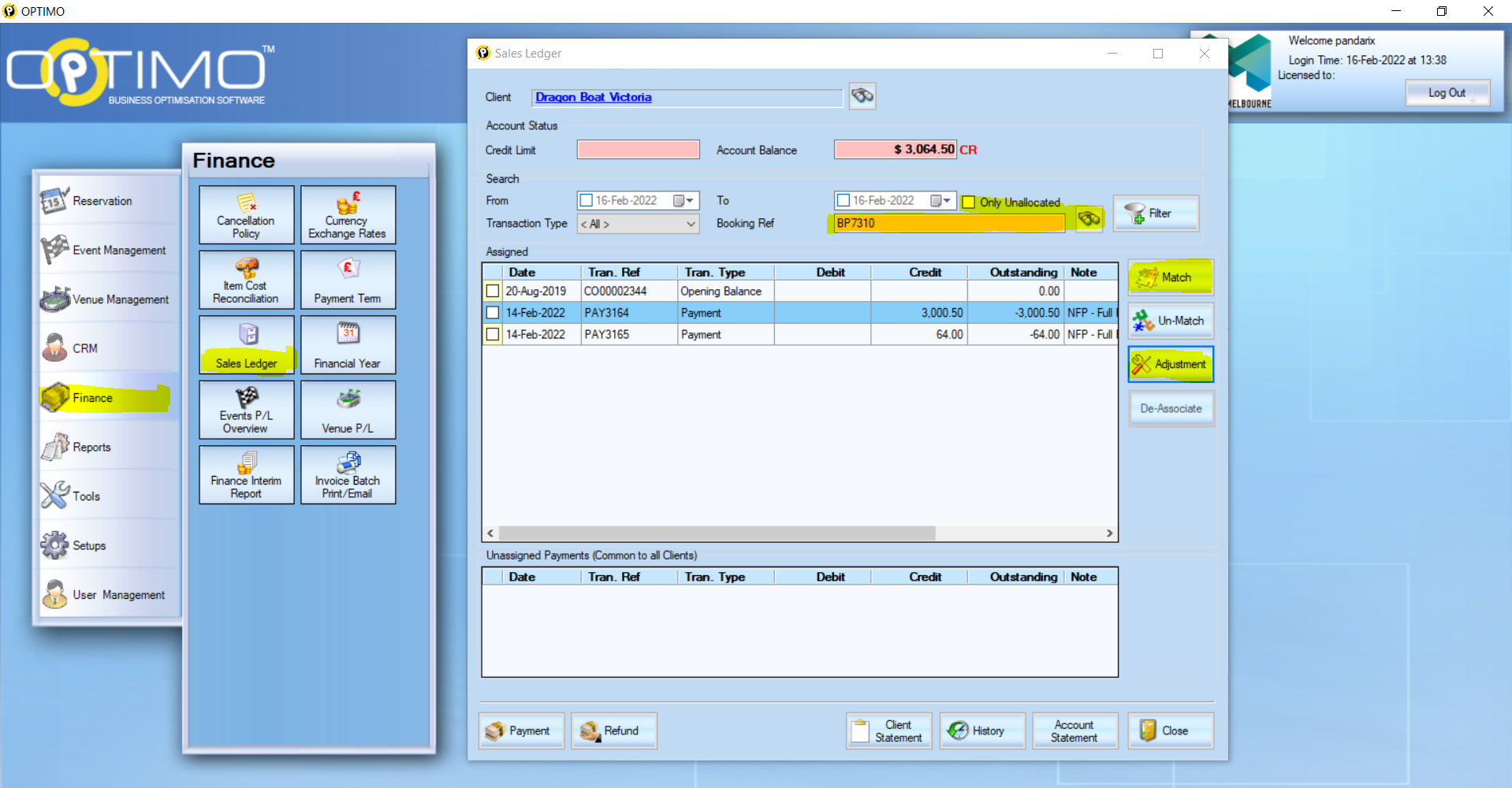Open the Setups module
The width and height of the screenshot is (1512, 788).
[109, 545]
